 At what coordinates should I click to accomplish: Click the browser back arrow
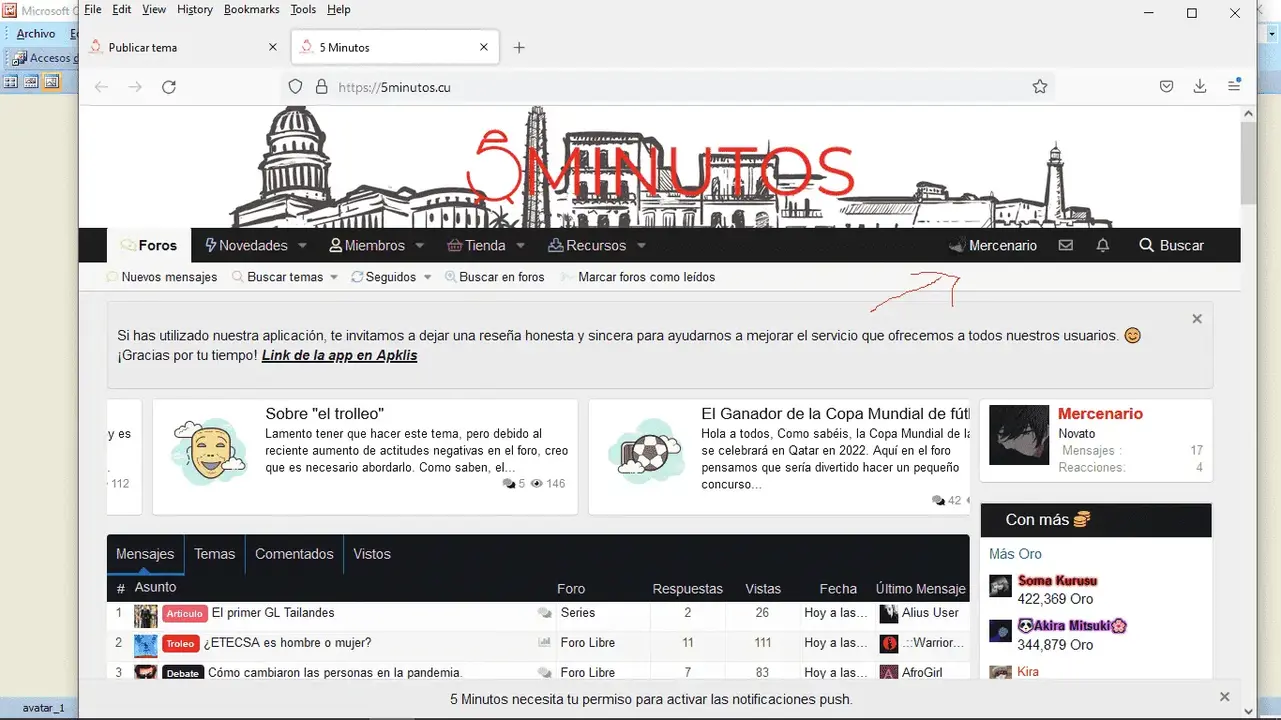[101, 87]
